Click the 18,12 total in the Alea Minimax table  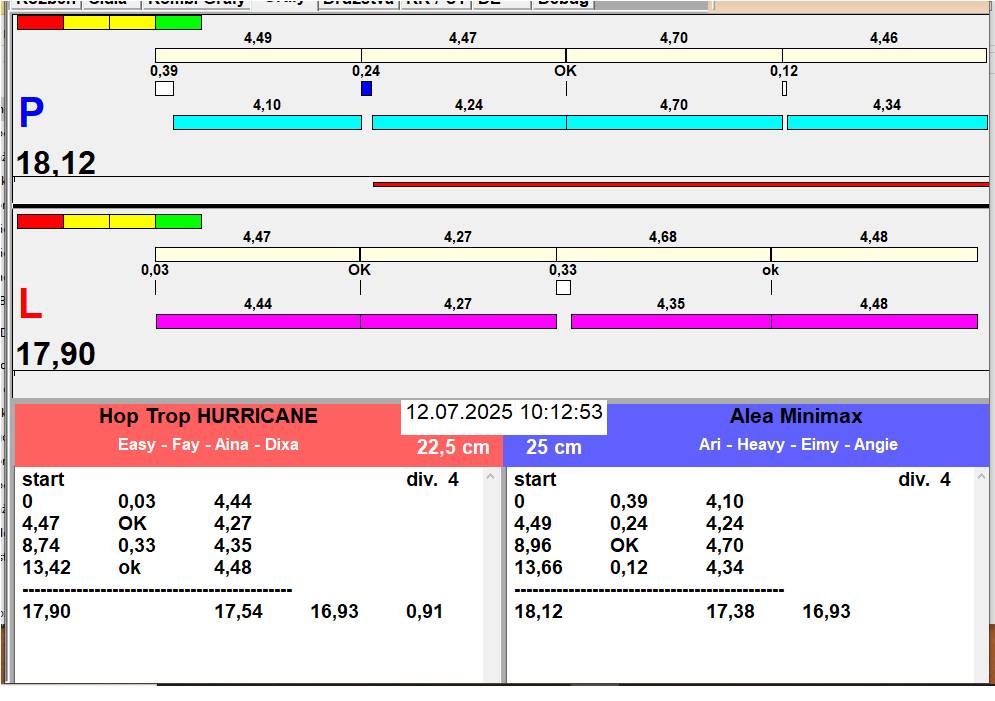[538, 612]
